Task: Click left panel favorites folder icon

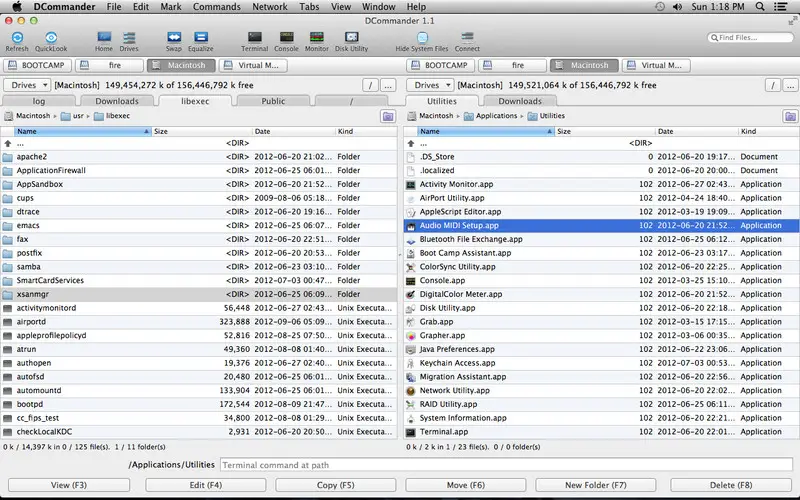Action: coord(388,116)
